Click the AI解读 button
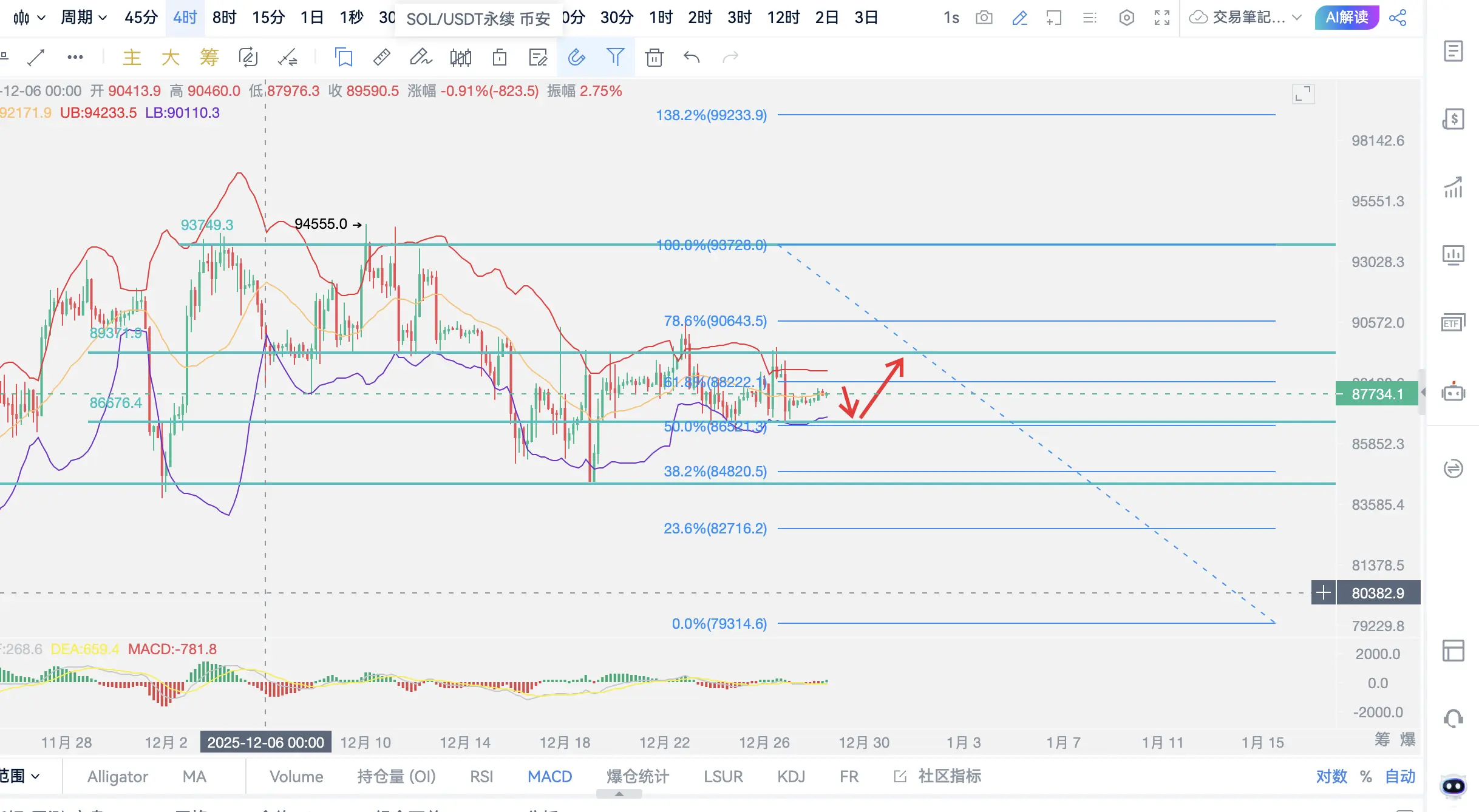This screenshot has height=812, width=1479. coord(1346,18)
